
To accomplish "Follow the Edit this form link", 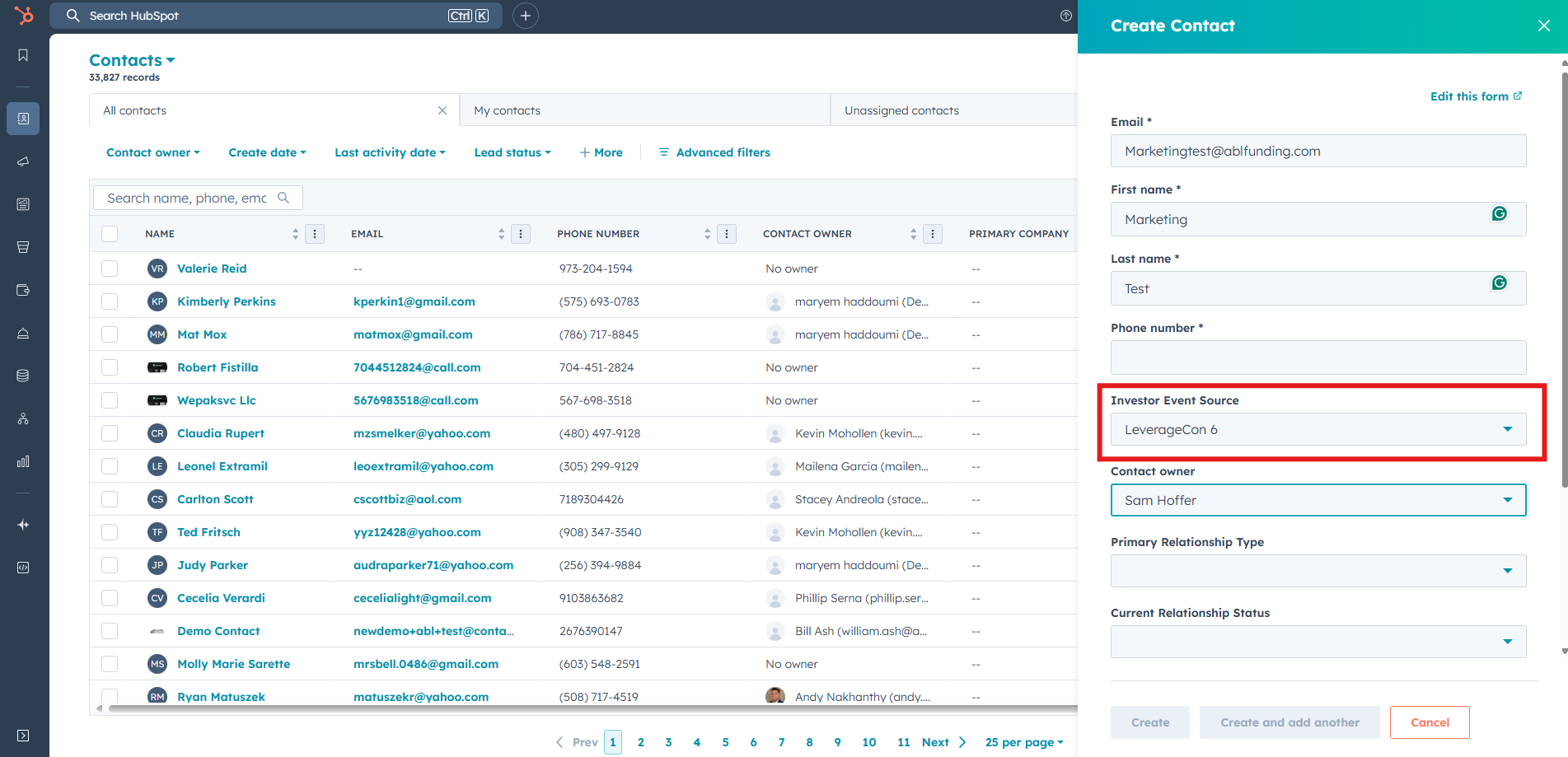I will pyautogui.click(x=1475, y=96).
